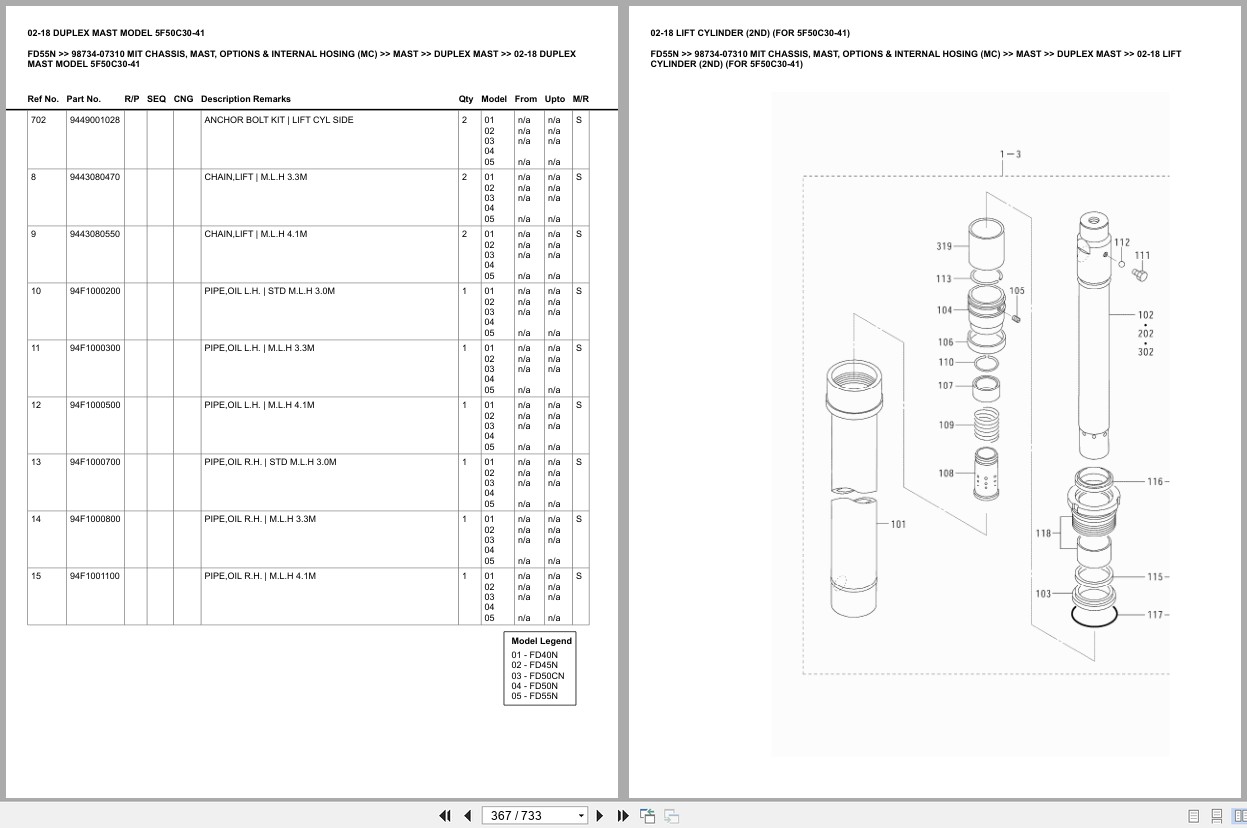The image size is (1247, 828).
Task: Click legend entry 03 - FD50CN
Action: [538, 675]
